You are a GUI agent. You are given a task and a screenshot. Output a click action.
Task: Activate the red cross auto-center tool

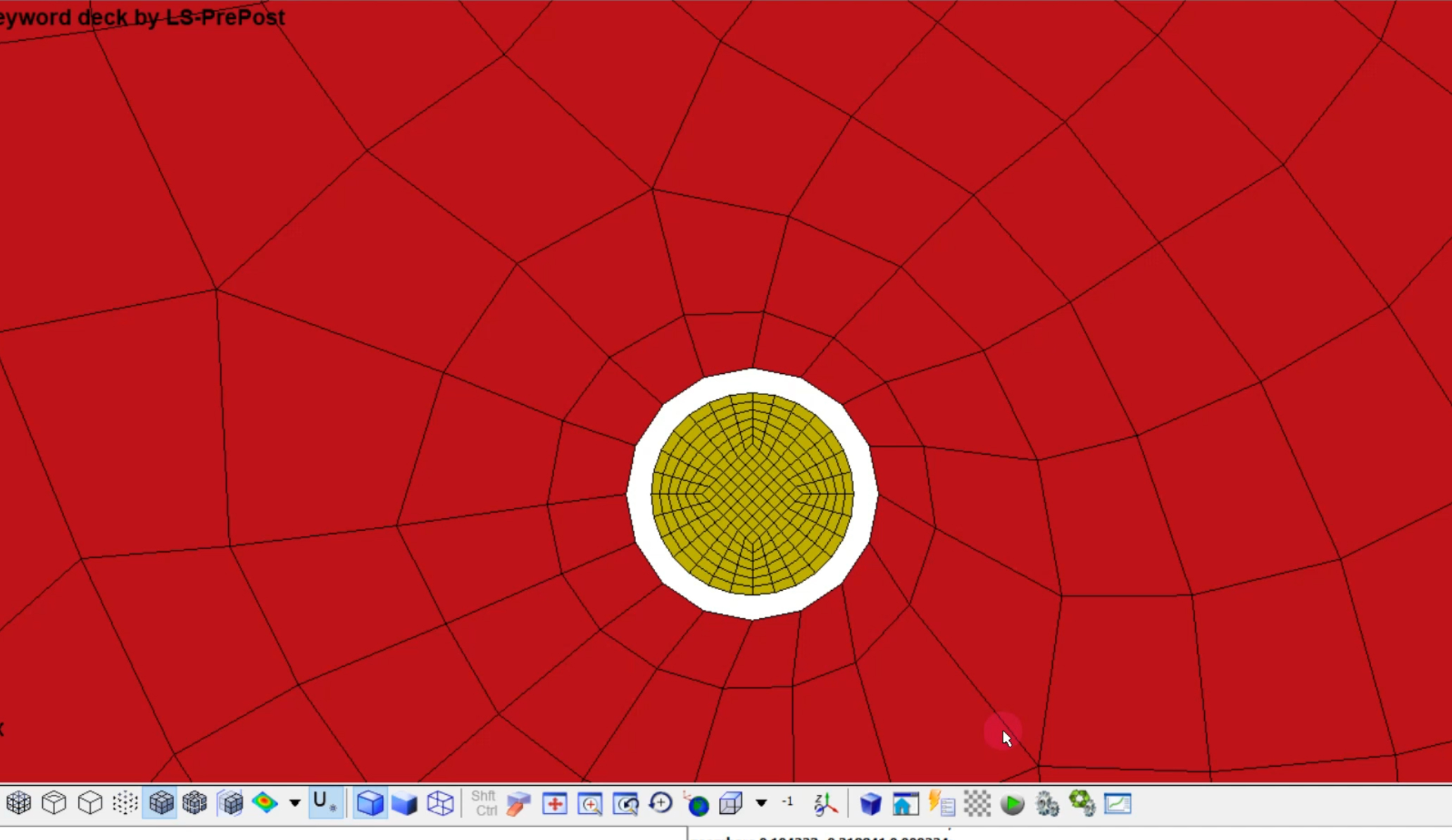pyautogui.click(x=555, y=803)
